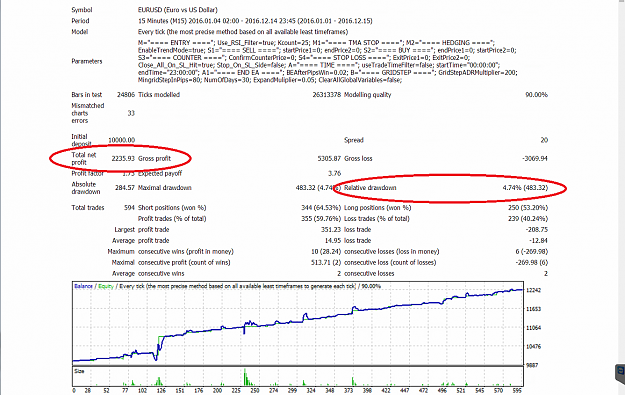Click the Modelling quality label

click(368, 95)
